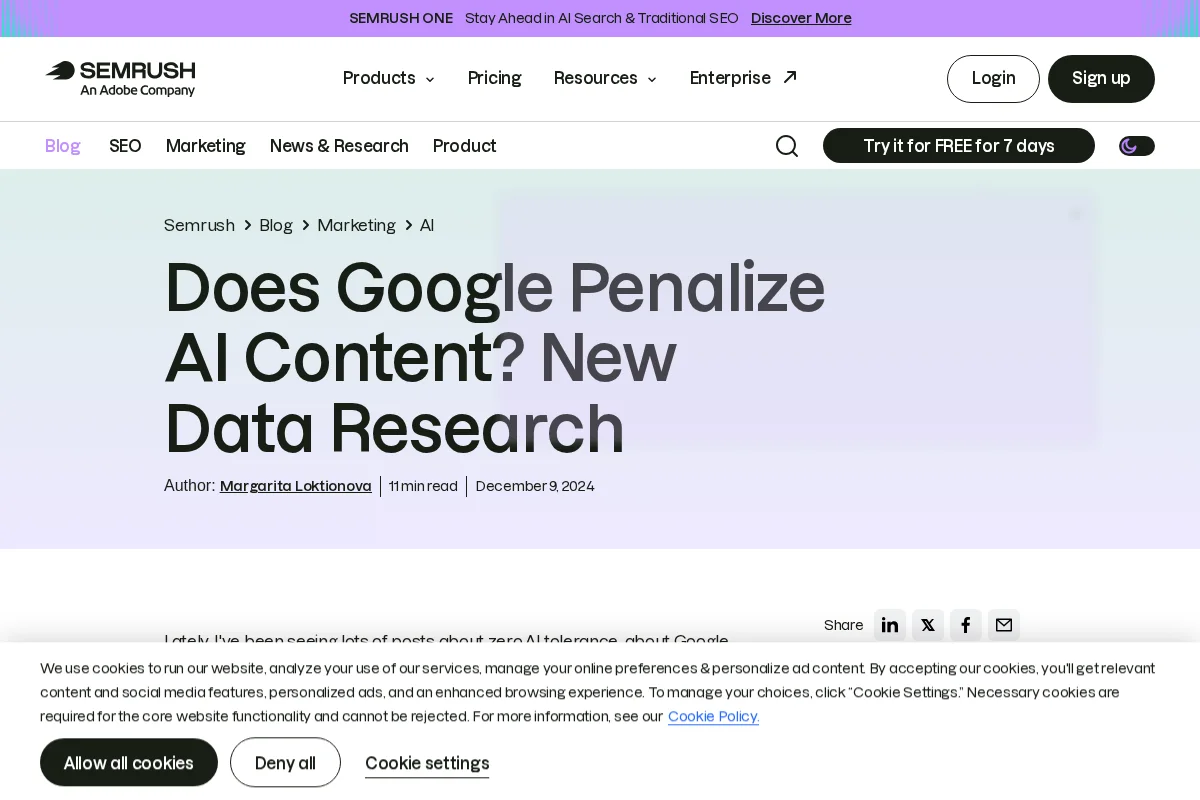Screen dimensions: 1200x800
Task: Expand the Resources dropdown menu
Action: click(x=605, y=78)
